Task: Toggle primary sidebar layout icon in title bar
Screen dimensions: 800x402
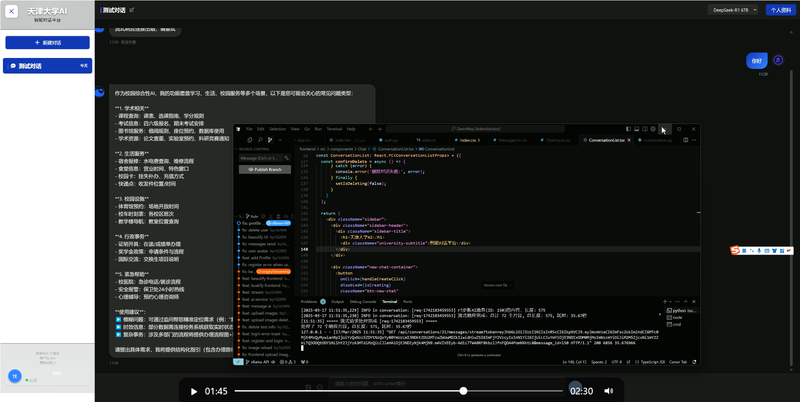Action: (629, 129)
